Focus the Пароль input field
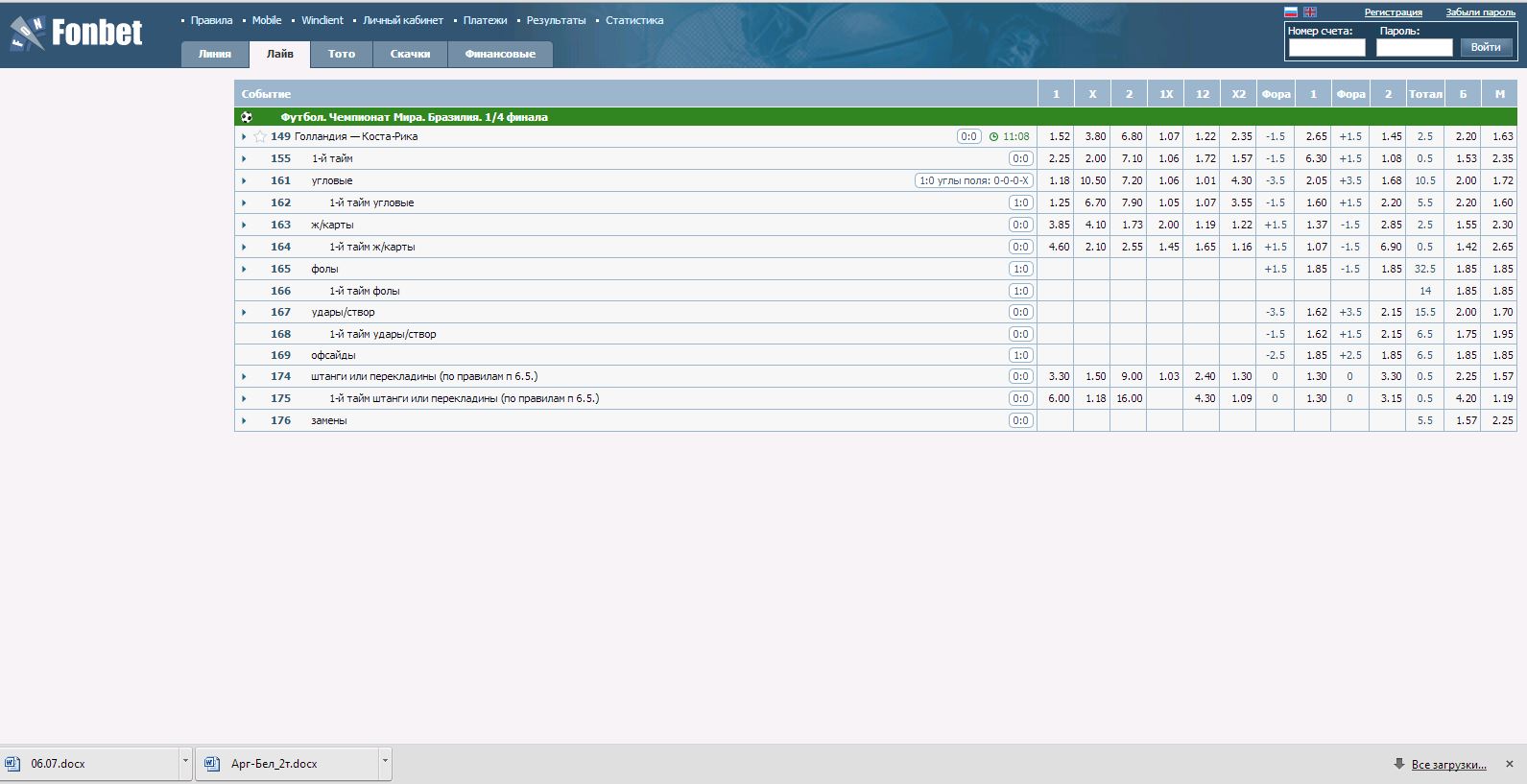Viewport: 1527px width, 784px height. point(1415,47)
